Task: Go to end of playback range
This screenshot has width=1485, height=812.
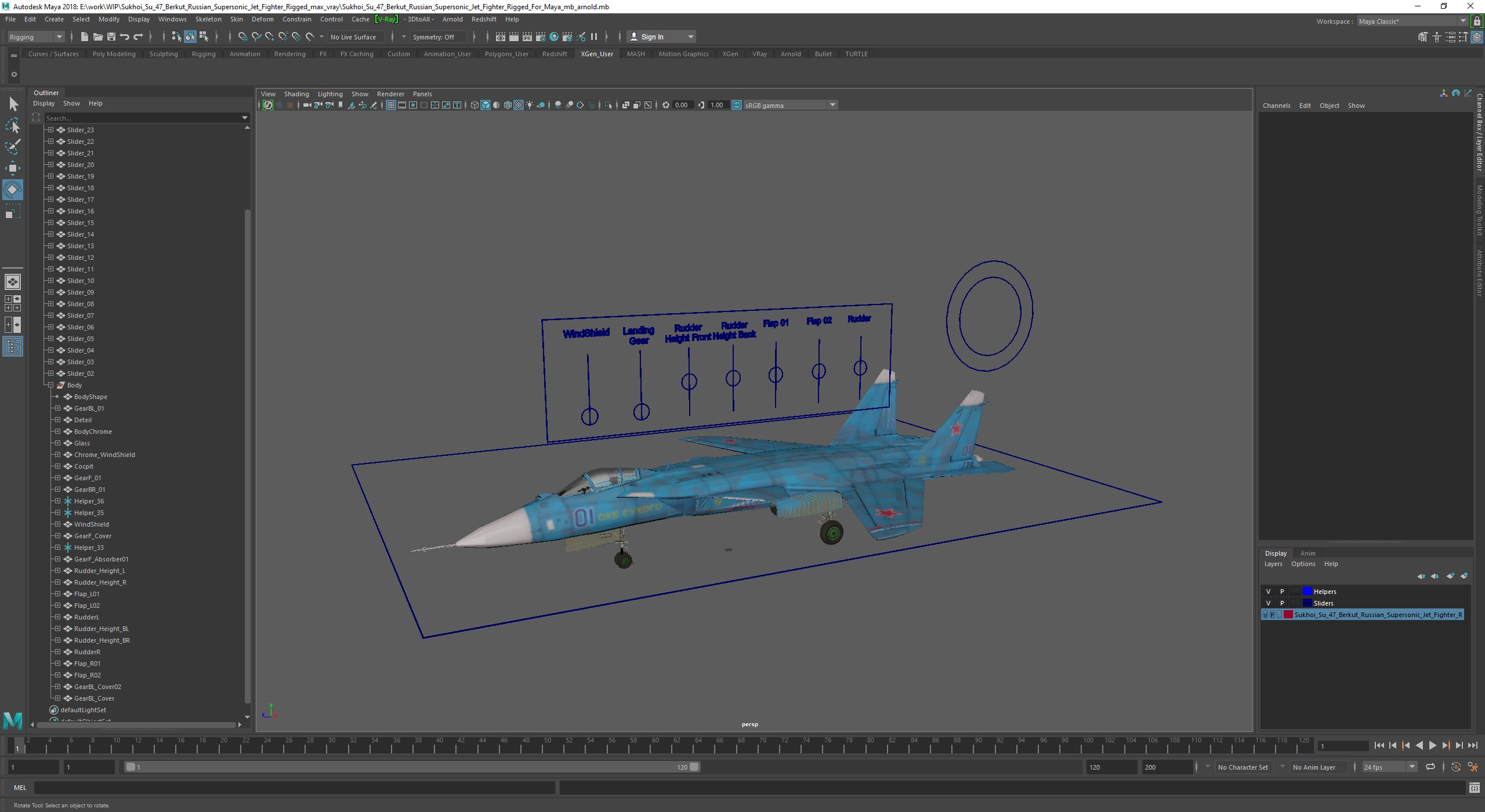Action: pos(1473,746)
